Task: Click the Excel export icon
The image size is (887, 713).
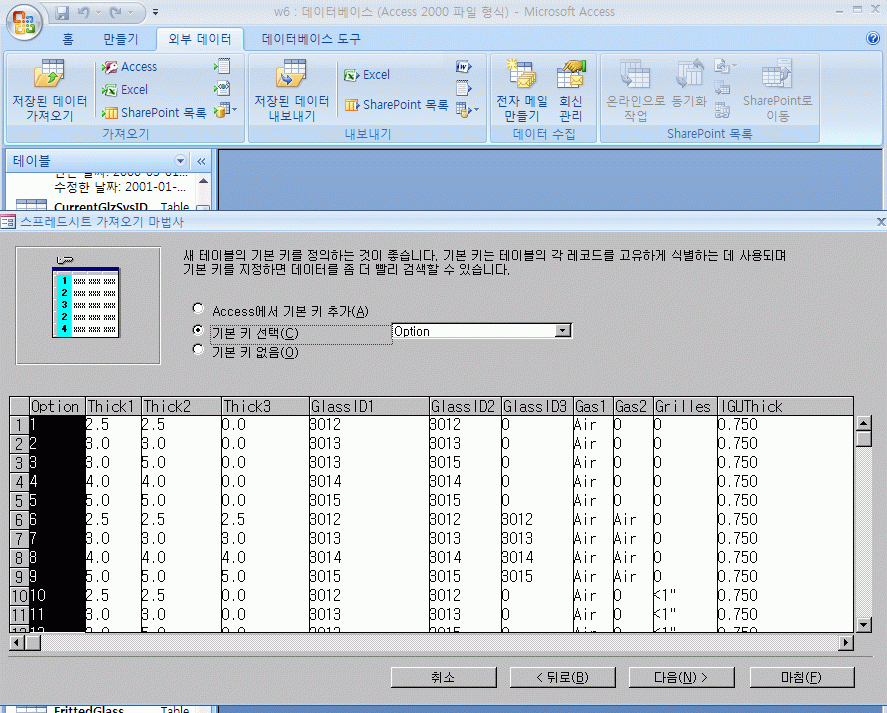Action: coord(351,75)
